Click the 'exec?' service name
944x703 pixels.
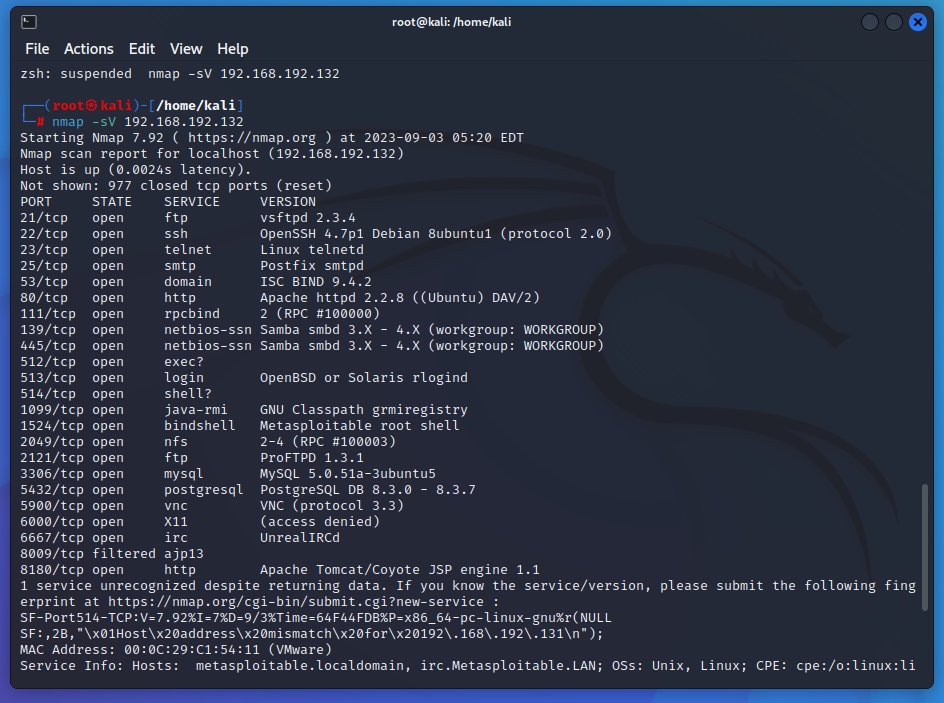184,362
